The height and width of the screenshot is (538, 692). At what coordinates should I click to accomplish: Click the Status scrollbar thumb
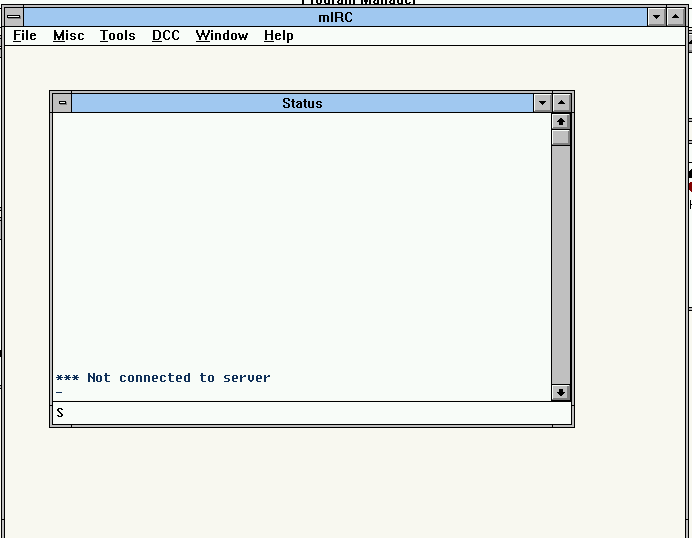click(x=561, y=137)
